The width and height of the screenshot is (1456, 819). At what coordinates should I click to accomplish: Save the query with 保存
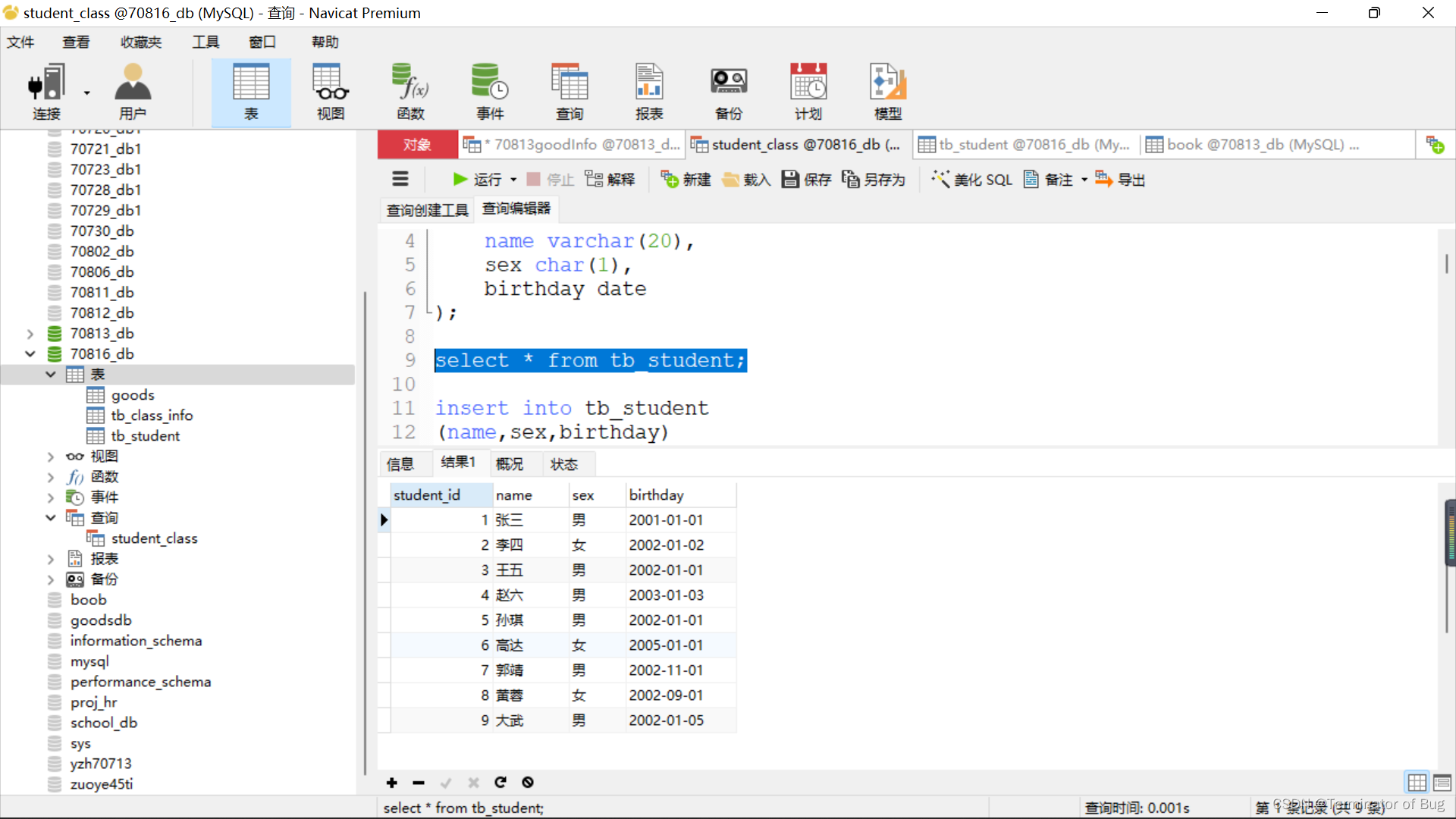coord(806,179)
